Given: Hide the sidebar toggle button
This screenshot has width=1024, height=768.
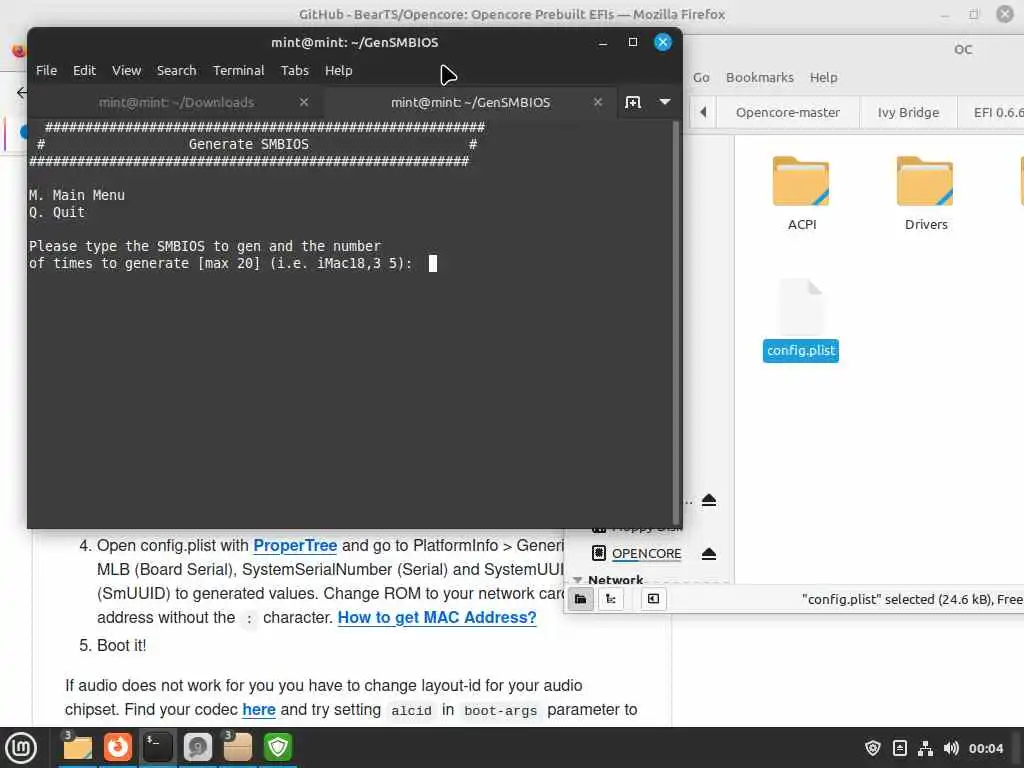Looking at the screenshot, I should pos(653,599).
